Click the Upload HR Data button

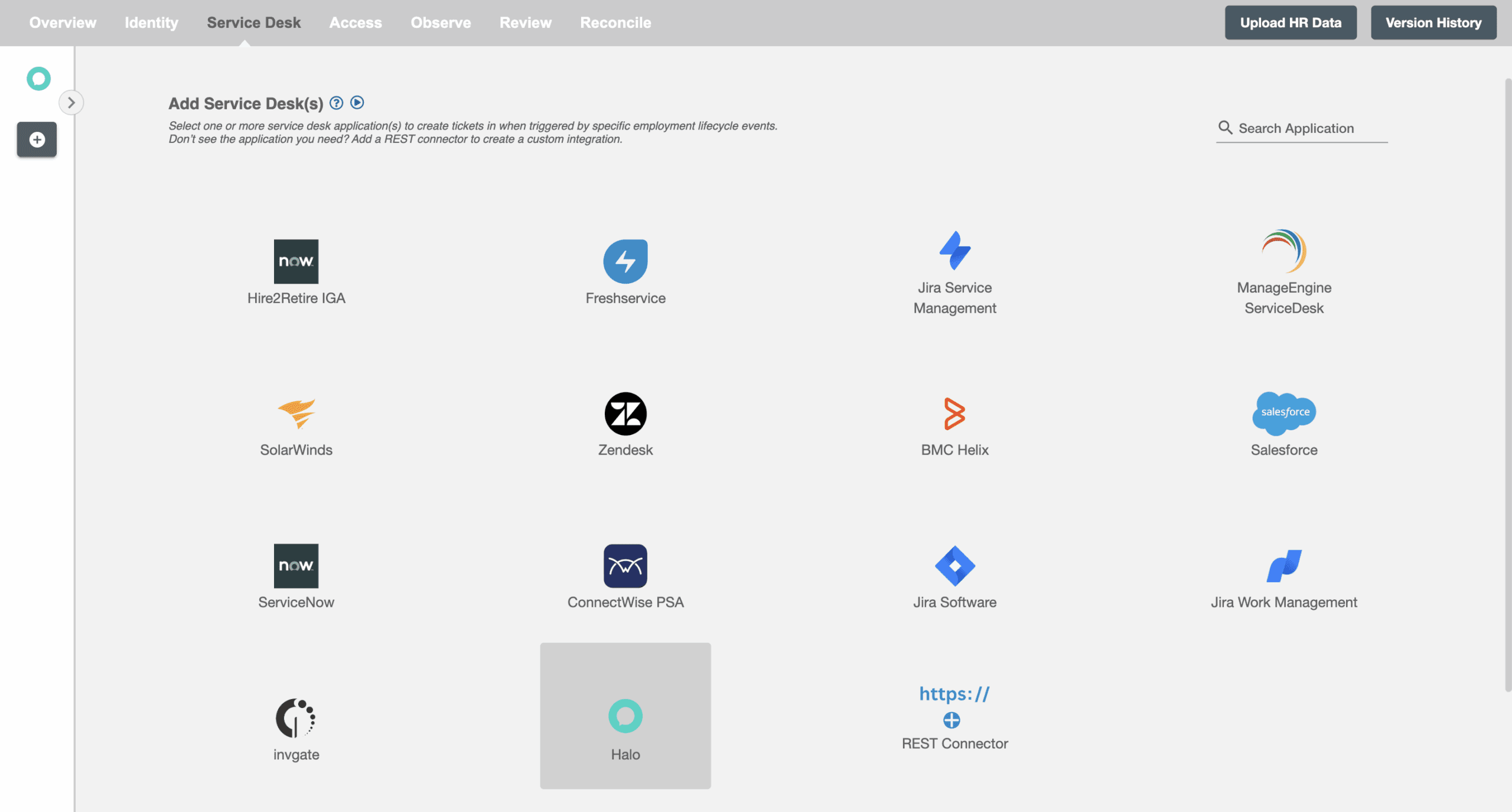coord(1290,22)
